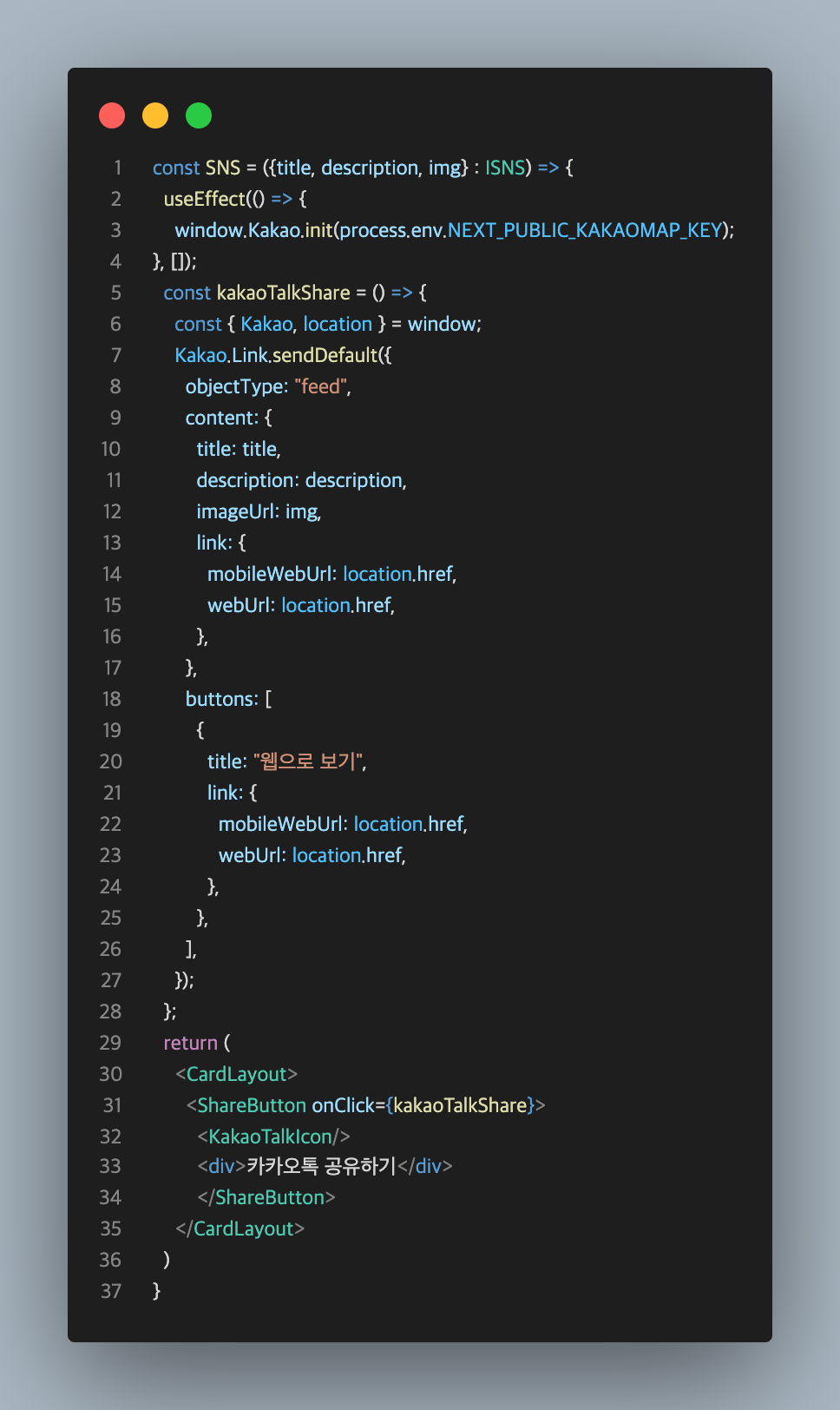Click the green maximize dot
The height and width of the screenshot is (1410, 840).
tap(199, 115)
